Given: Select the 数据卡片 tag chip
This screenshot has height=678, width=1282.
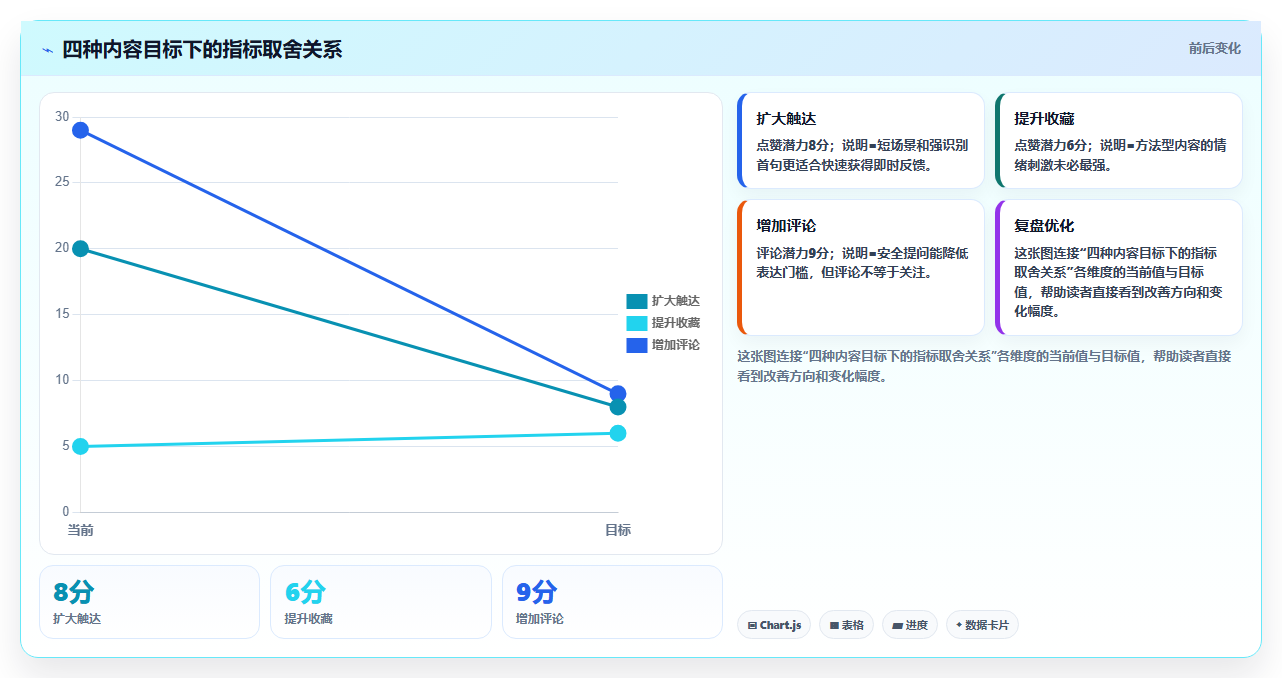Looking at the screenshot, I should point(982,625).
